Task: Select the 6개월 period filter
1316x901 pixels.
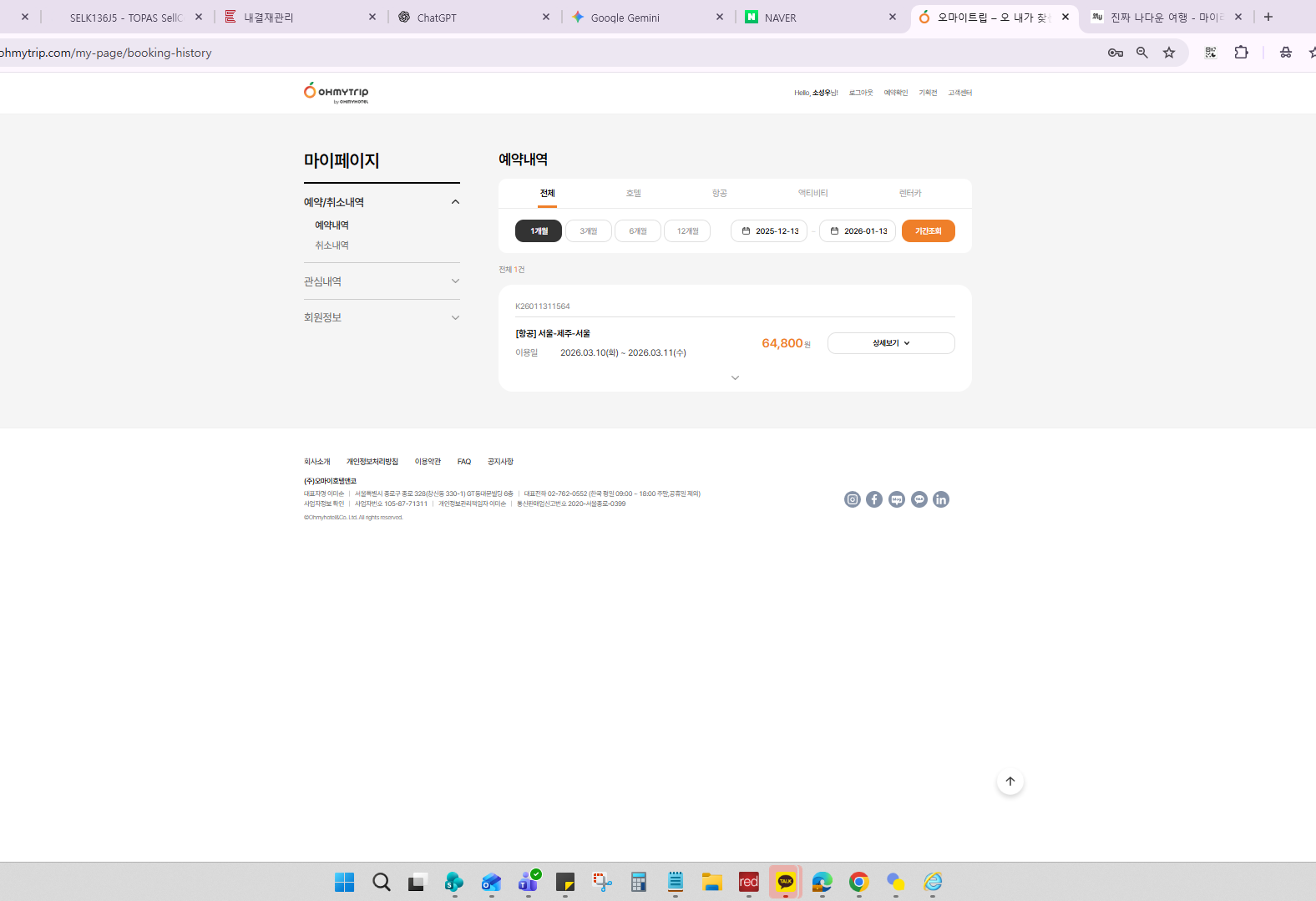Action: 638,231
